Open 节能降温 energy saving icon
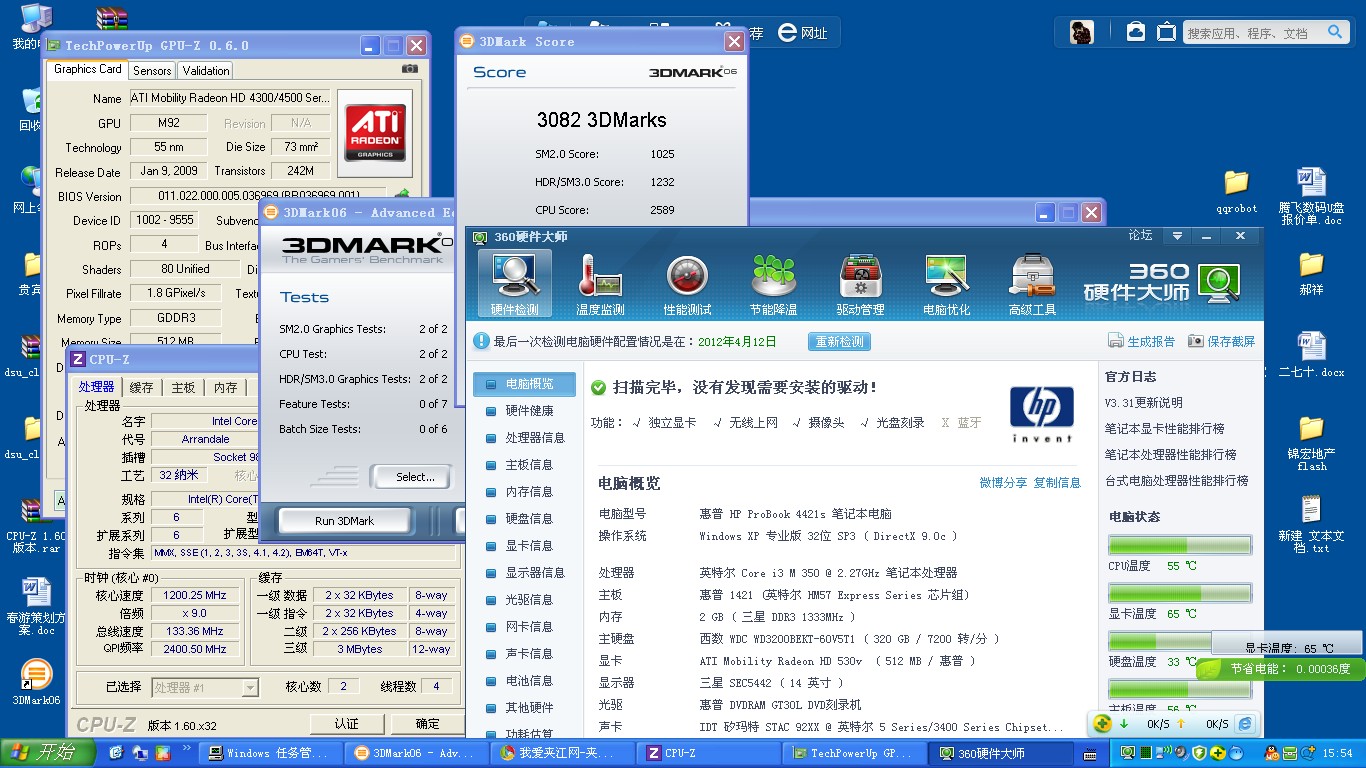 coord(774,284)
